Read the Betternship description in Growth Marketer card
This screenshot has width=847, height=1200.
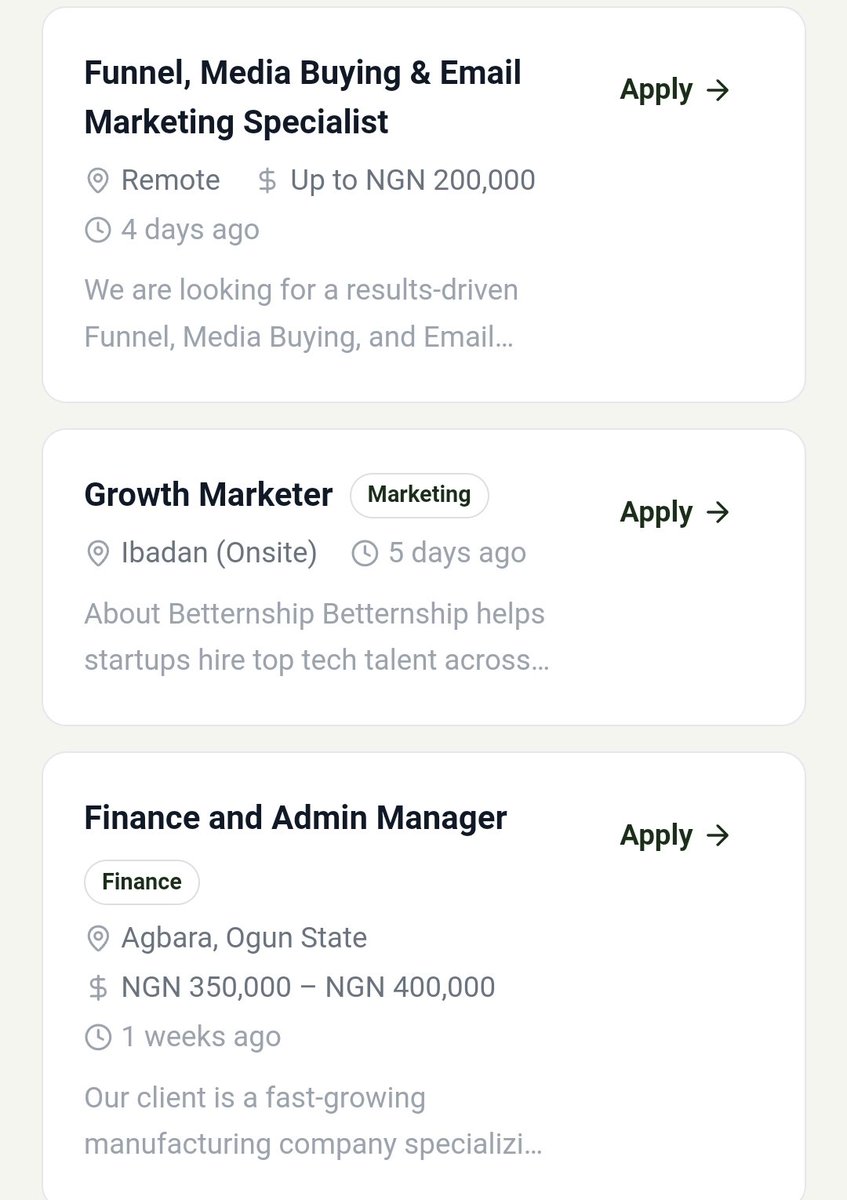click(x=317, y=637)
